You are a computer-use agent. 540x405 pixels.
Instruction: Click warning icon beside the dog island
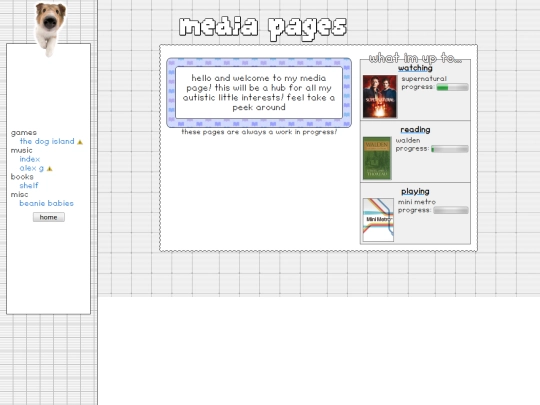click(80, 142)
